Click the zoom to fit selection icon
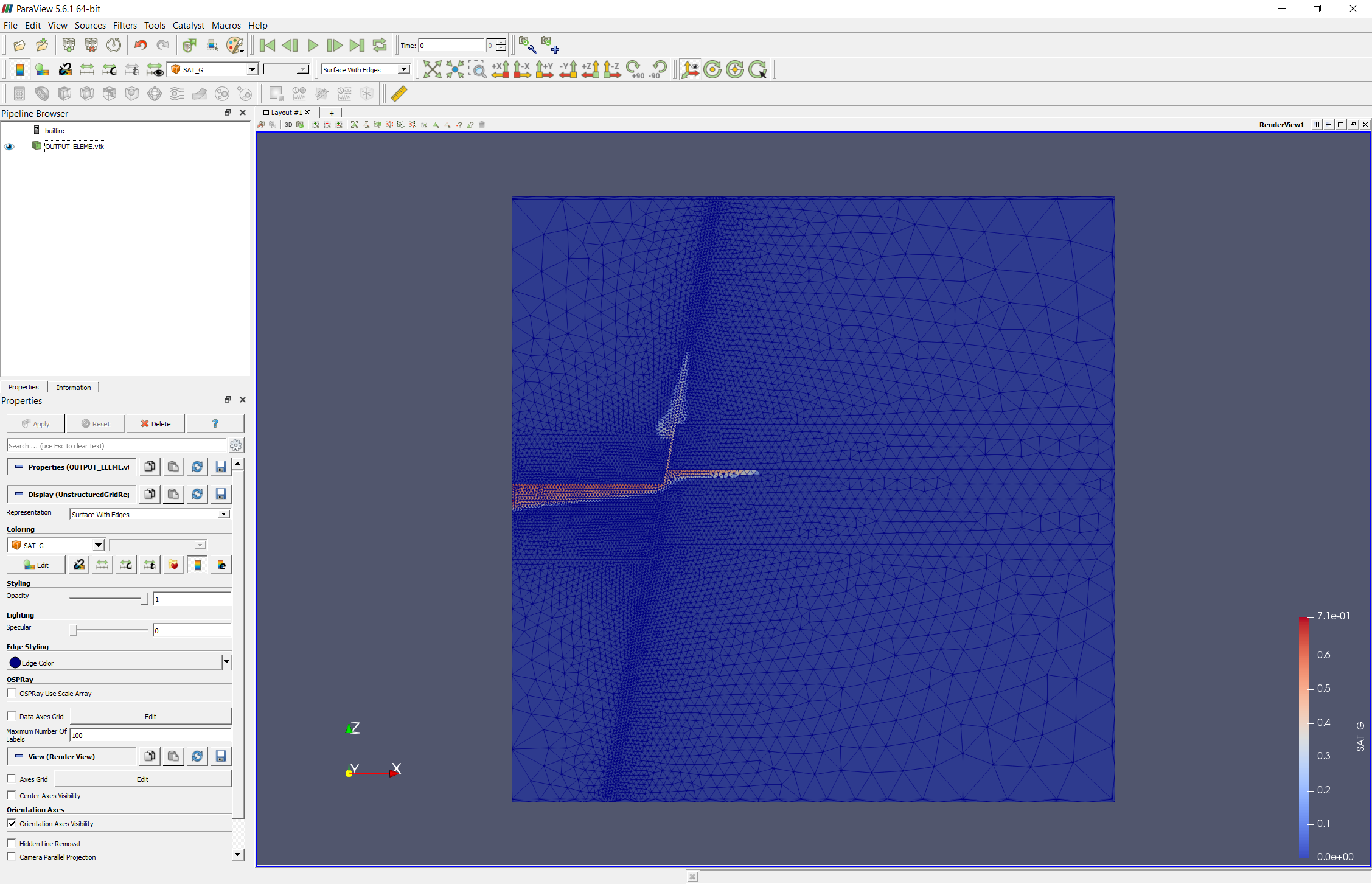This screenshot has height=884, width=1372. point(477,69)
